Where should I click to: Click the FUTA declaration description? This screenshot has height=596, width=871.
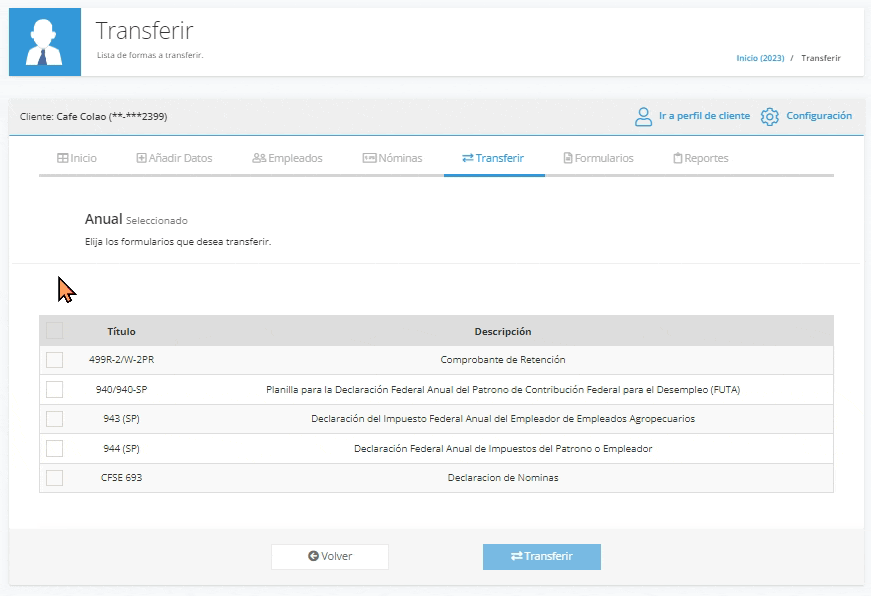tap(503, 389)
